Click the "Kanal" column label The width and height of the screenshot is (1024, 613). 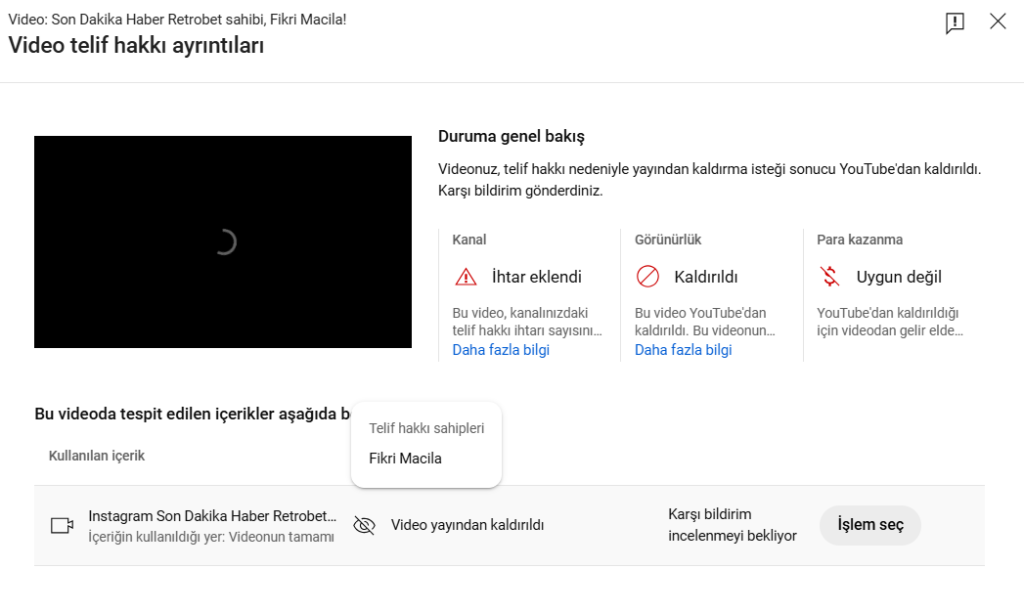pyautogui.click(x=469, y=240)
